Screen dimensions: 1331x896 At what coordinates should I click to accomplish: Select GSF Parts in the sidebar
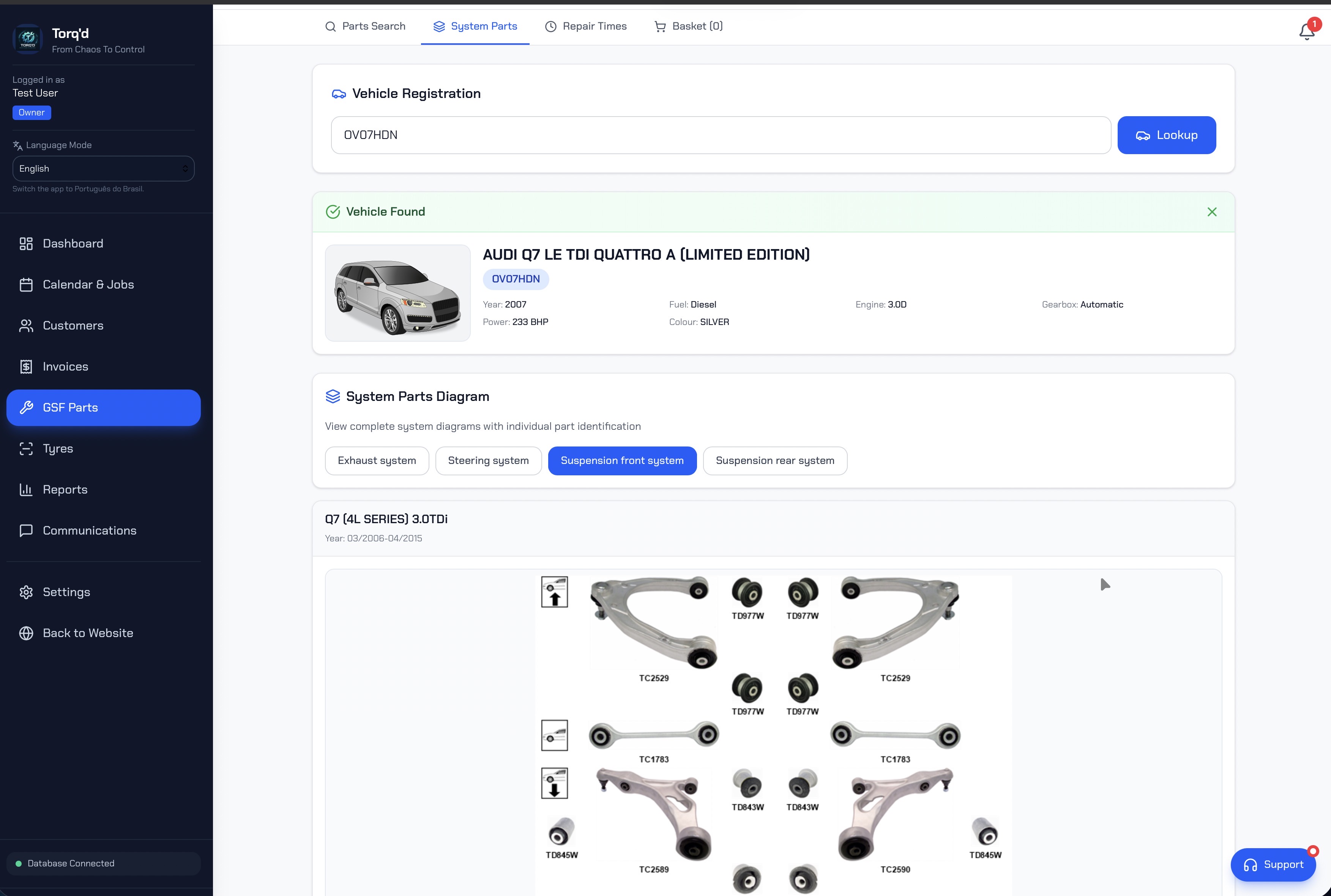pyautogui.click(x=103, y=407)
